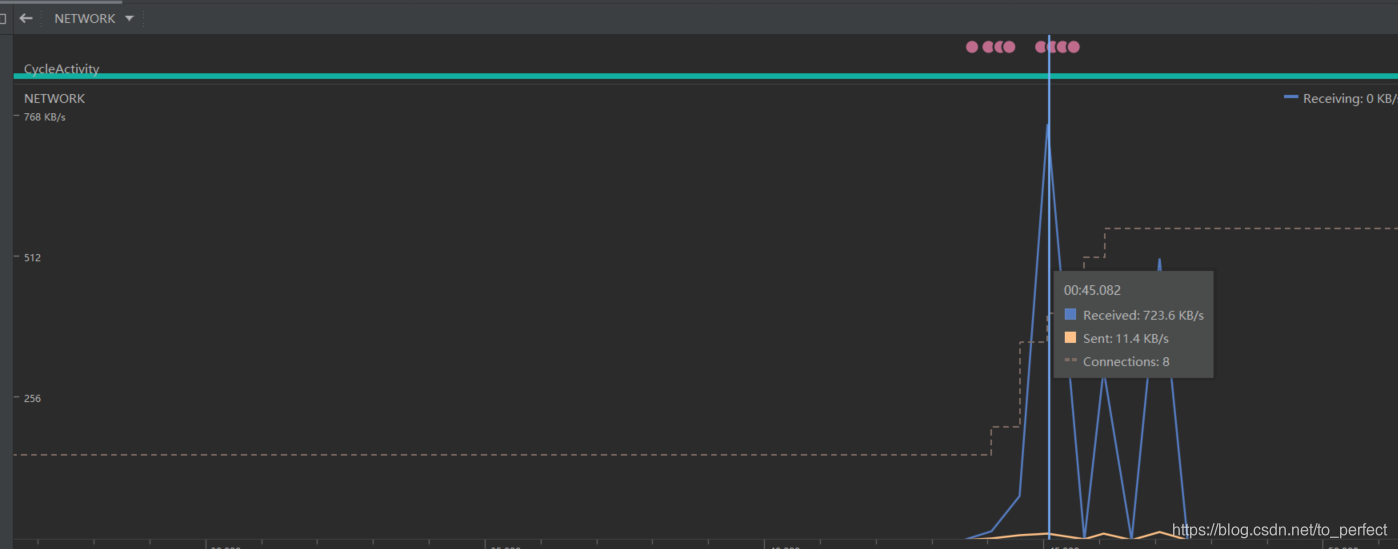Click the Sent 11.4 KB/s value
Screen dimensions: 1398x549
pyautogui.click(x=1126, y=338)
